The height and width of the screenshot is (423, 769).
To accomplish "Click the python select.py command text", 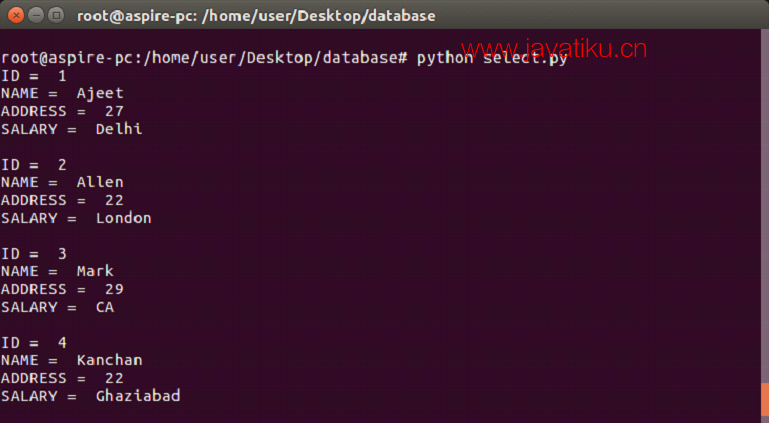I will tap(492, 58).
